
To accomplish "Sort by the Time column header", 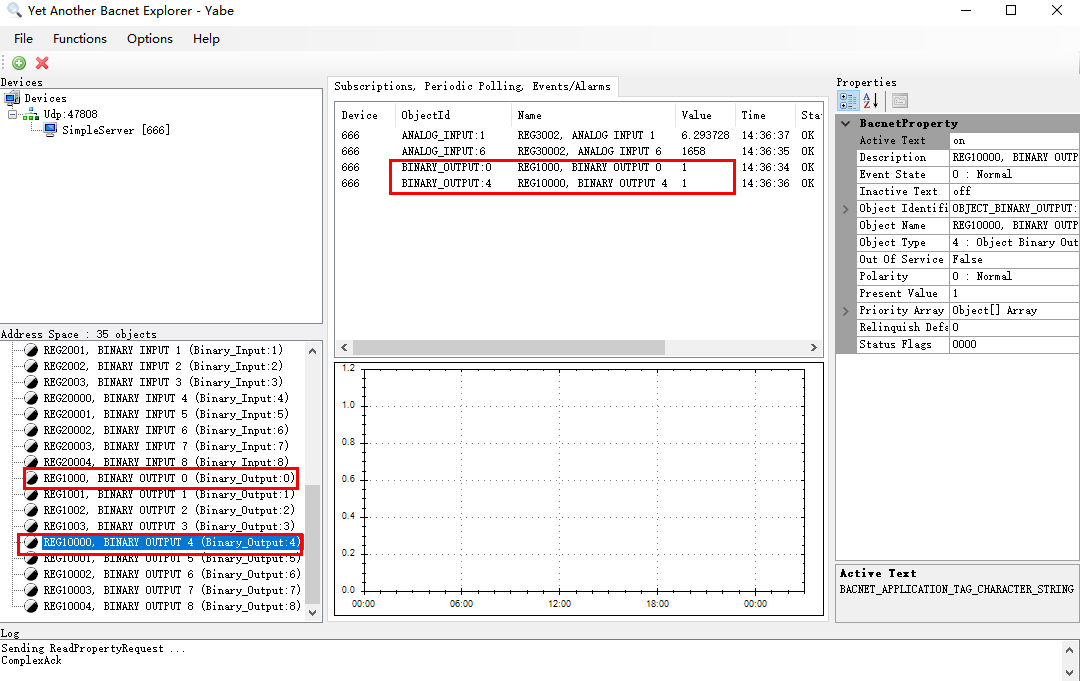I will tap(765, 116).
